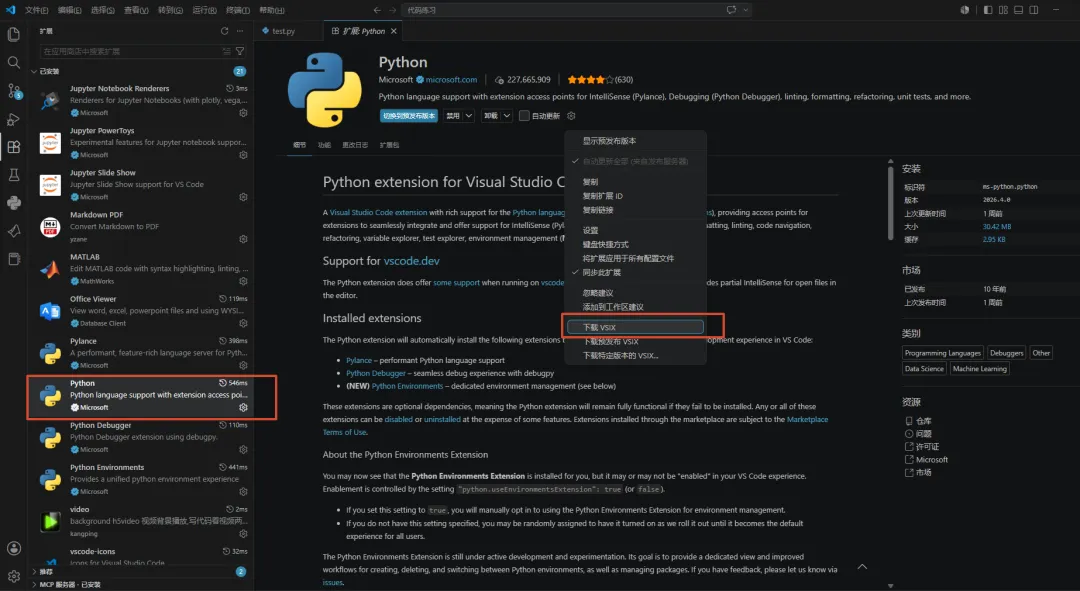Click the Machine Learning category tag
The image size is (1080, 591).
coord(979,369)
